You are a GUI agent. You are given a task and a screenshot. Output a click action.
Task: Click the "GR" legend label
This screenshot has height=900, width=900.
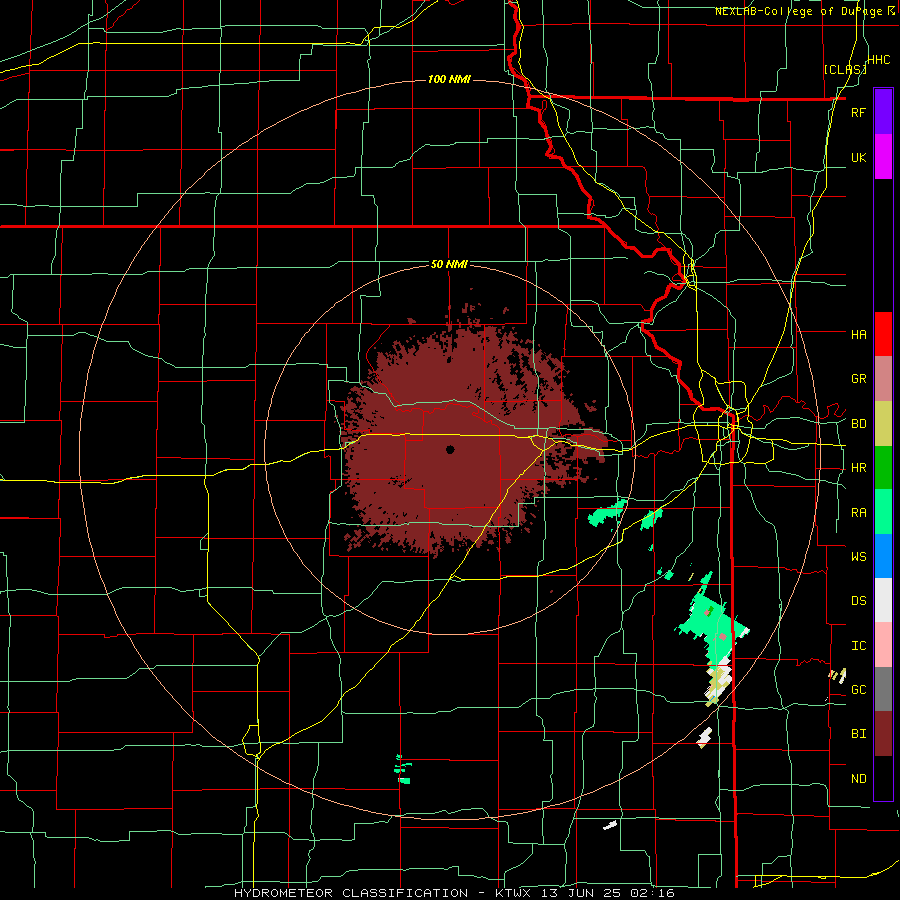[x=858, y=379]
